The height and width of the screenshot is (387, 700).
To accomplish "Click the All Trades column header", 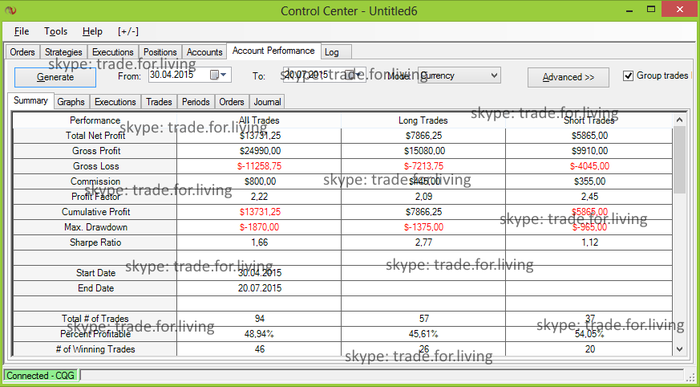I will (259, 120).
